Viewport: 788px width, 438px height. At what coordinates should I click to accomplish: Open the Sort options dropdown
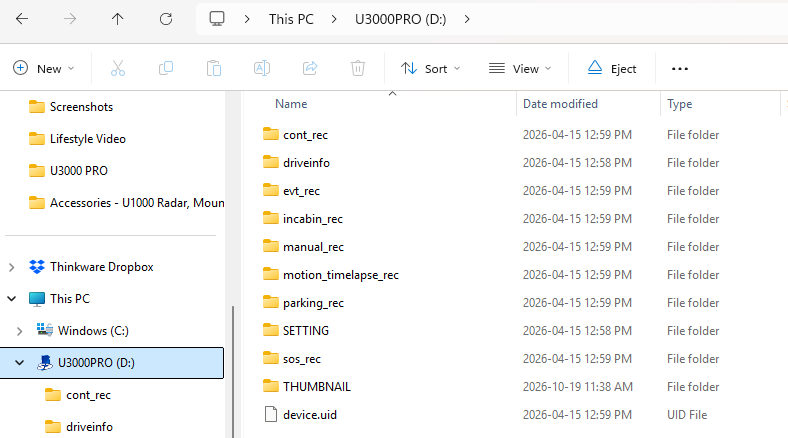430,68
